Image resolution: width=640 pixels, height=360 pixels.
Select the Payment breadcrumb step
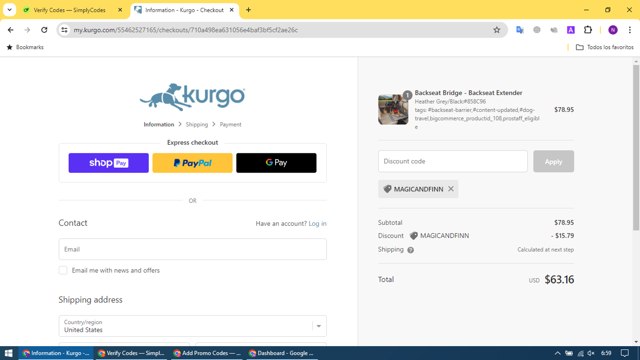click(231, 124)
